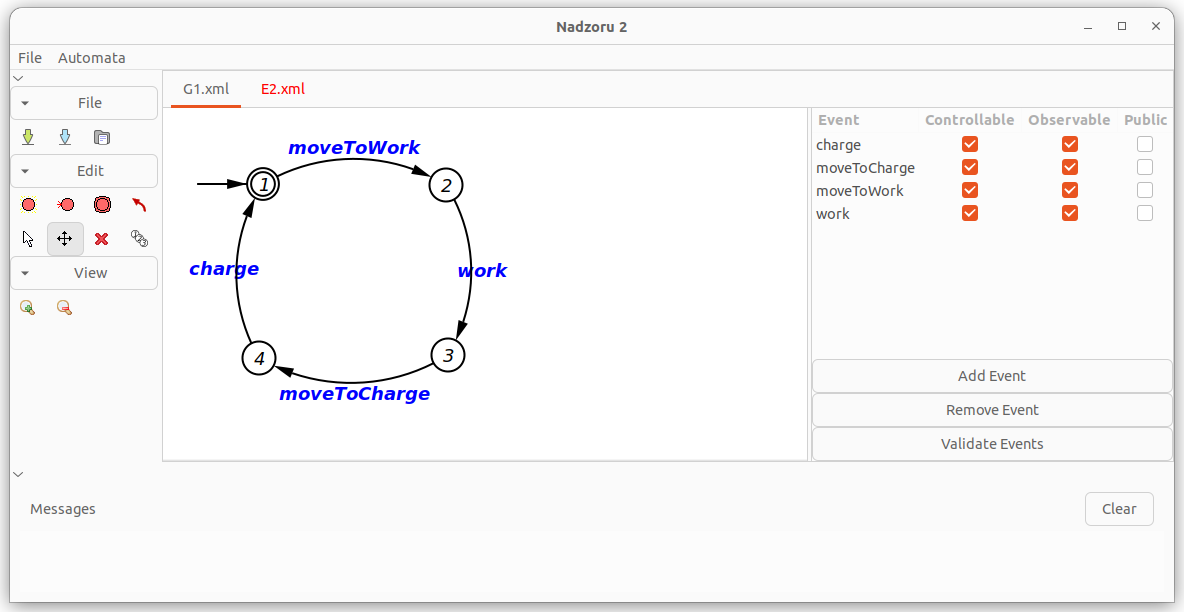Check Public for charge event
1184x612 pixels.
[x=1145, y=144]
